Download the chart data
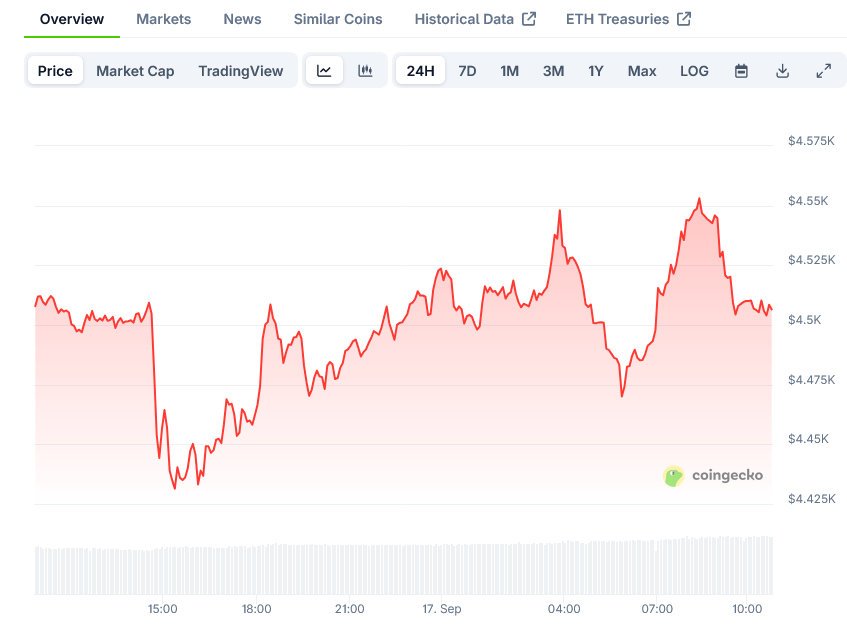 [x=782, y=71]
